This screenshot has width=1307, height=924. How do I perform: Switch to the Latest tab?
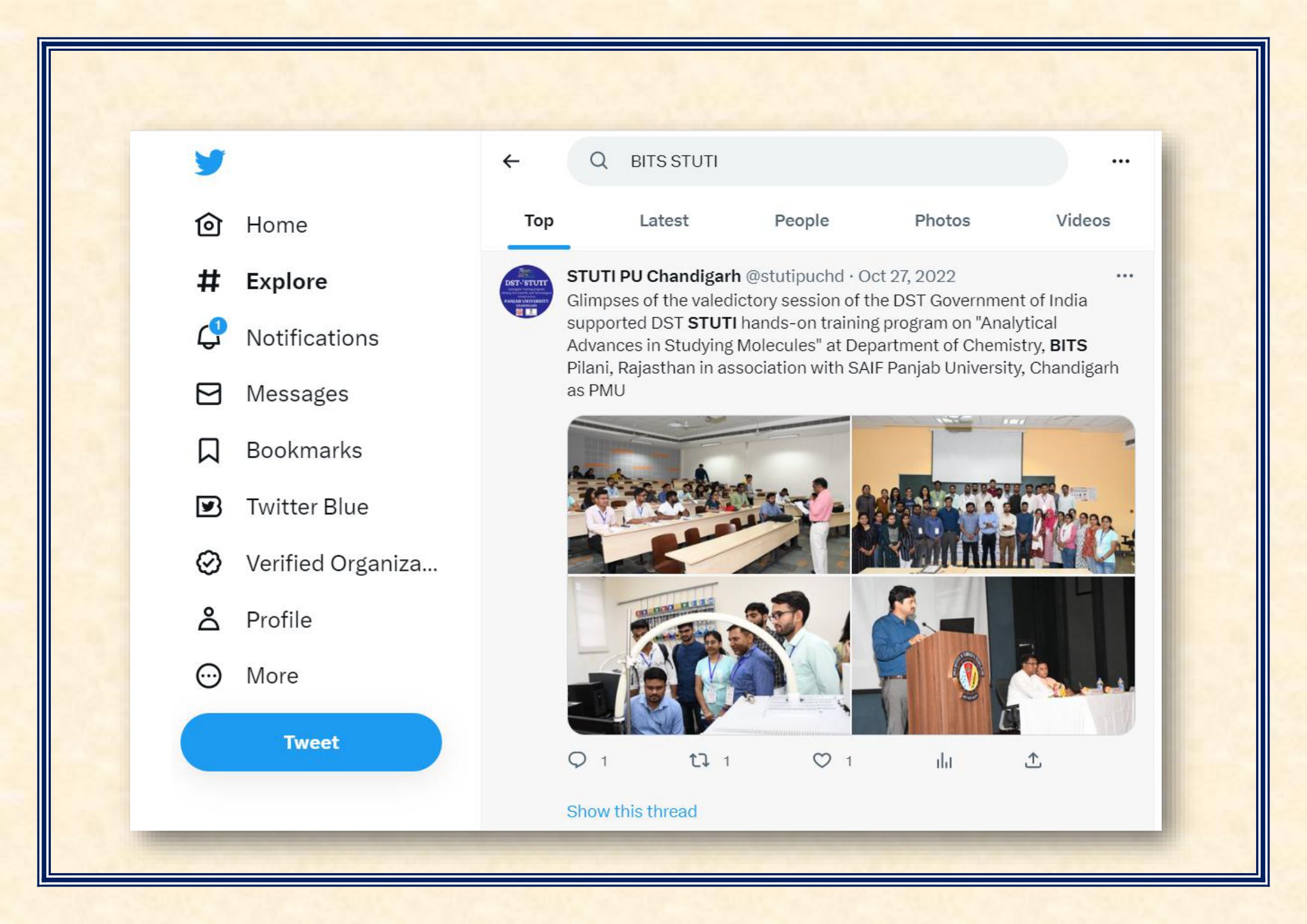pyautogui.click(x=664, y=221)
